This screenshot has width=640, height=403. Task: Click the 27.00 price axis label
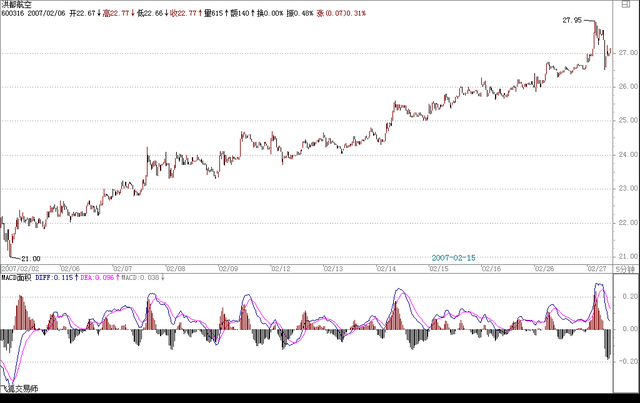[628, 53]
